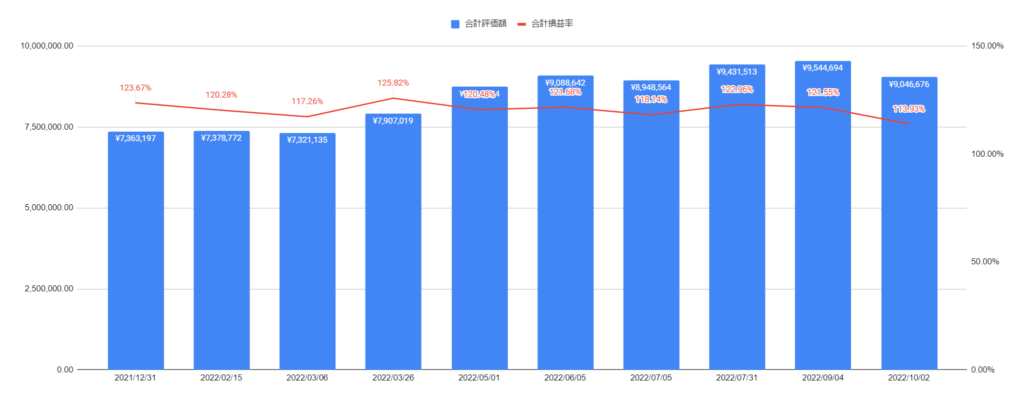Click the 2022/06/05 date axis label

coord(566,378)
